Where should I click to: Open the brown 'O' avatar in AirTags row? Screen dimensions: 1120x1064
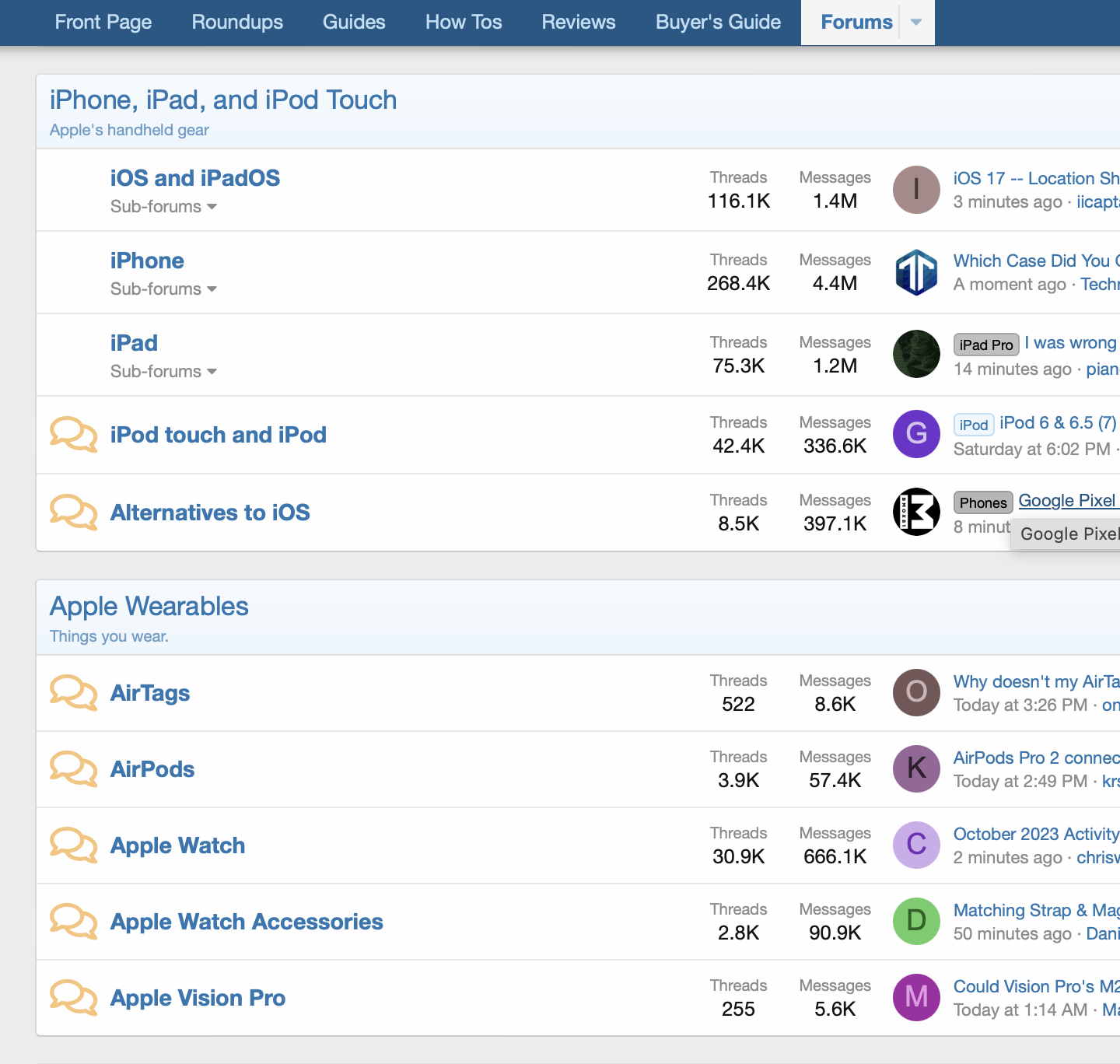pos(916,692)
